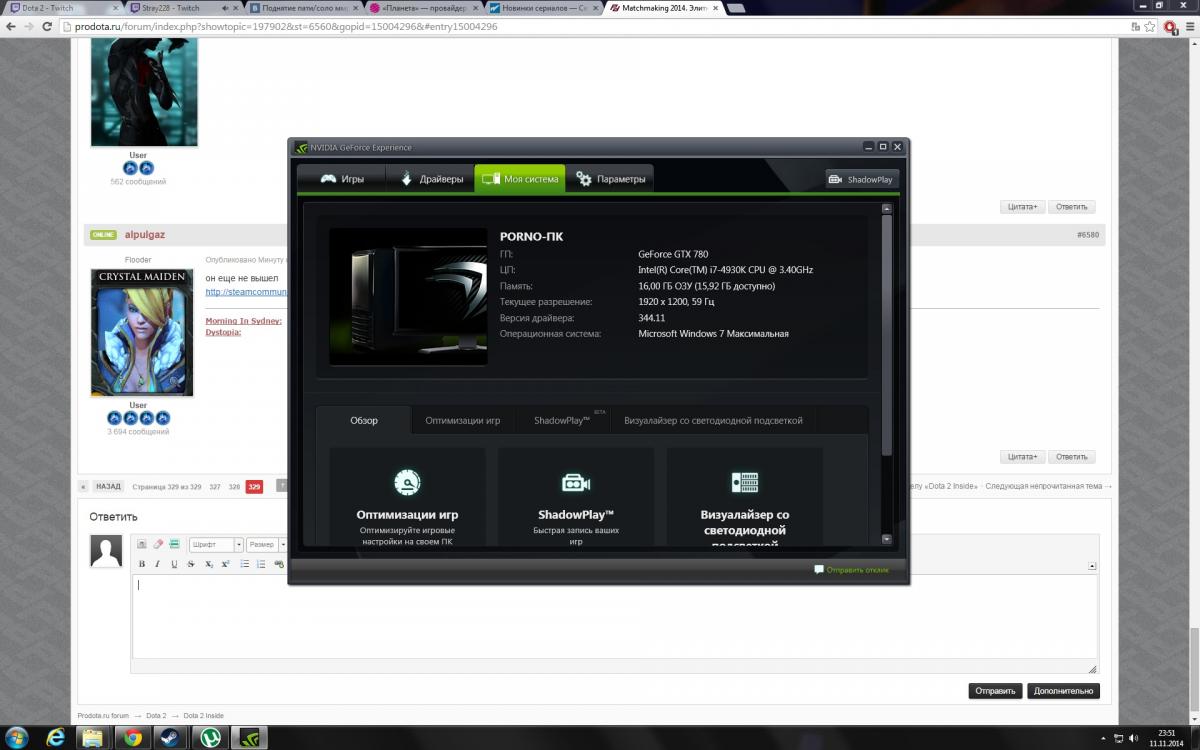The width and height of the screenshot is (1200, 750).
Task: Open the Размер size dropdown
Action: click(264, 545)
